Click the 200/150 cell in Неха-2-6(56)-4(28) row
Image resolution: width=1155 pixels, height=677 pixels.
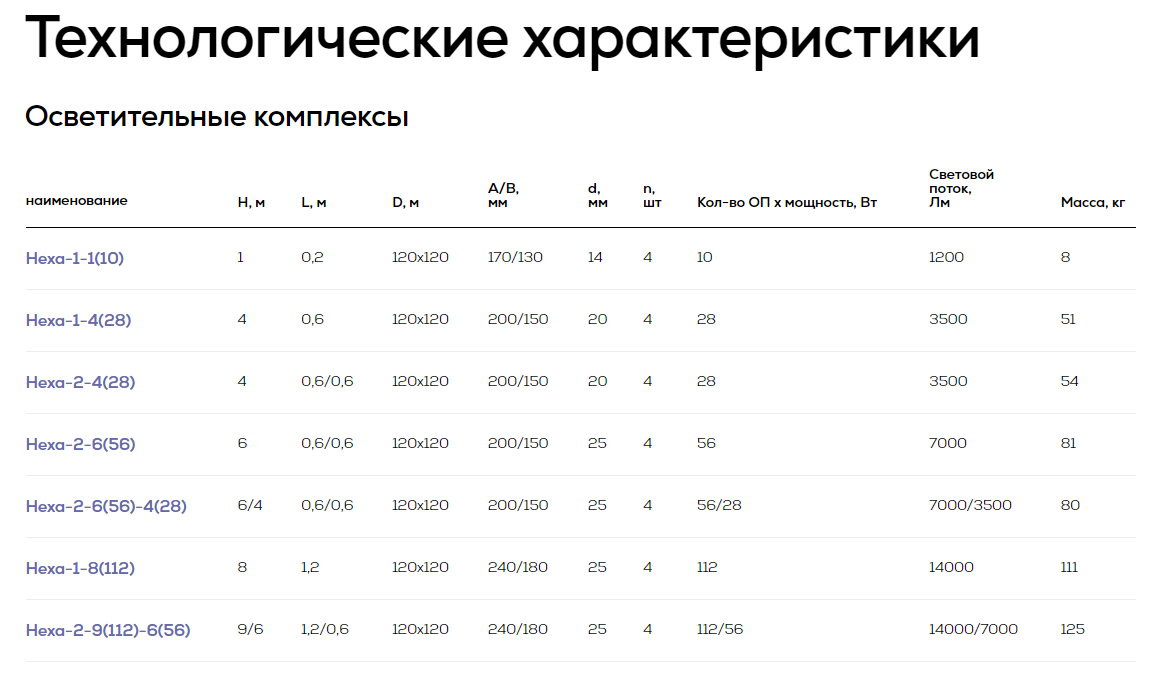tap(518, 505)
